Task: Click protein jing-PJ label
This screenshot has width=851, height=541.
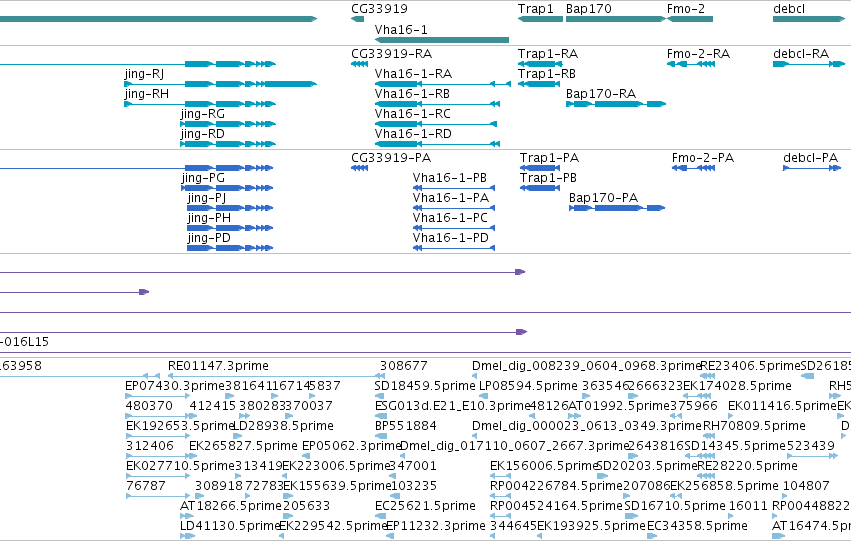Action: pos(207,198)
